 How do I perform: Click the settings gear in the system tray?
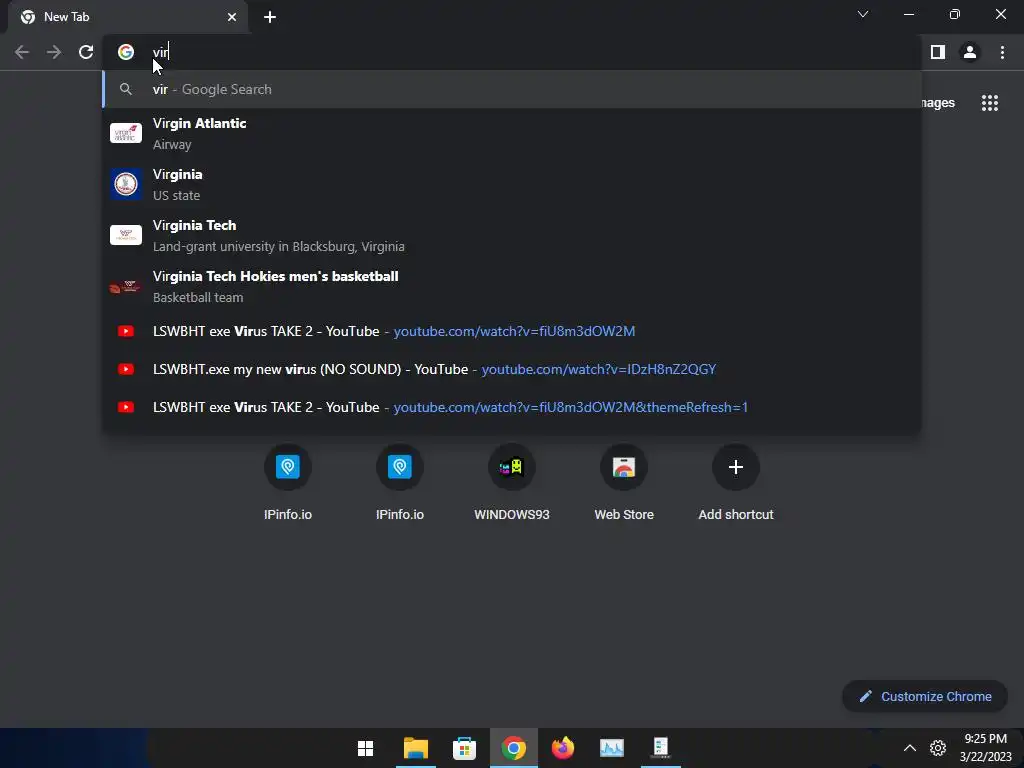point(938,748)
